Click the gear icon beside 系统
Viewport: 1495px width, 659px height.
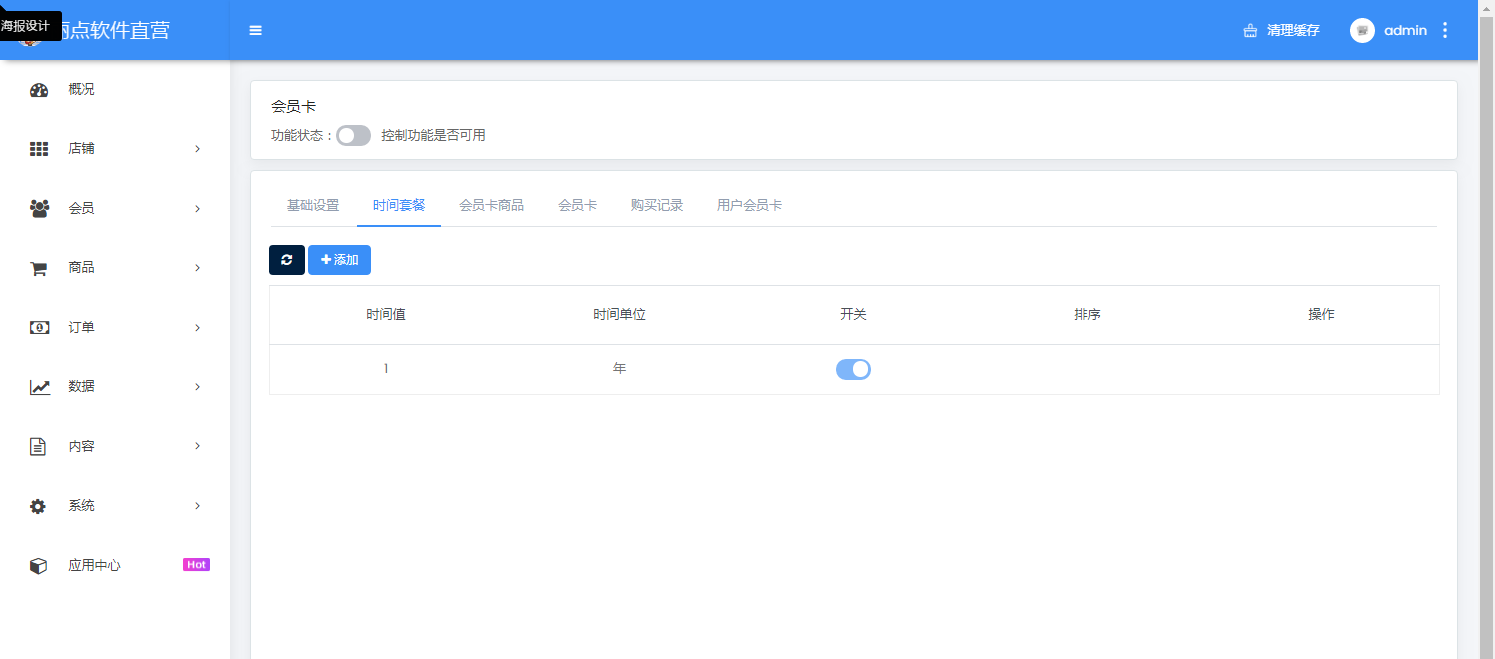coord(38,506)
